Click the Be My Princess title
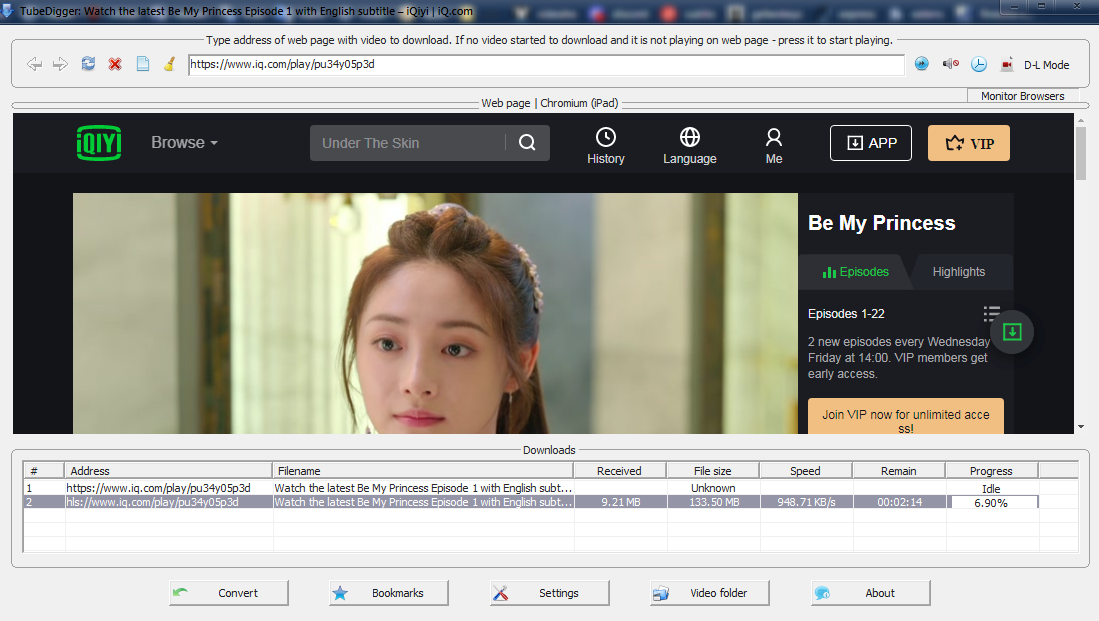 (881, 223)
